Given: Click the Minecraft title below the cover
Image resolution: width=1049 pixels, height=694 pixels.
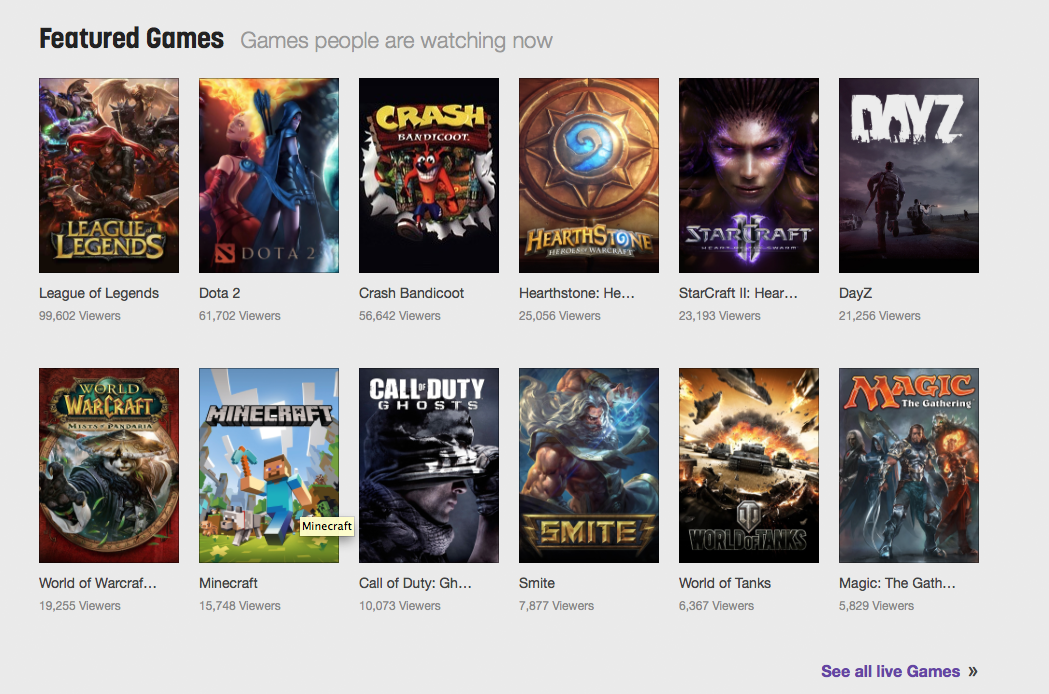Looking at the screenshot, I should click(x=228, y=583).
